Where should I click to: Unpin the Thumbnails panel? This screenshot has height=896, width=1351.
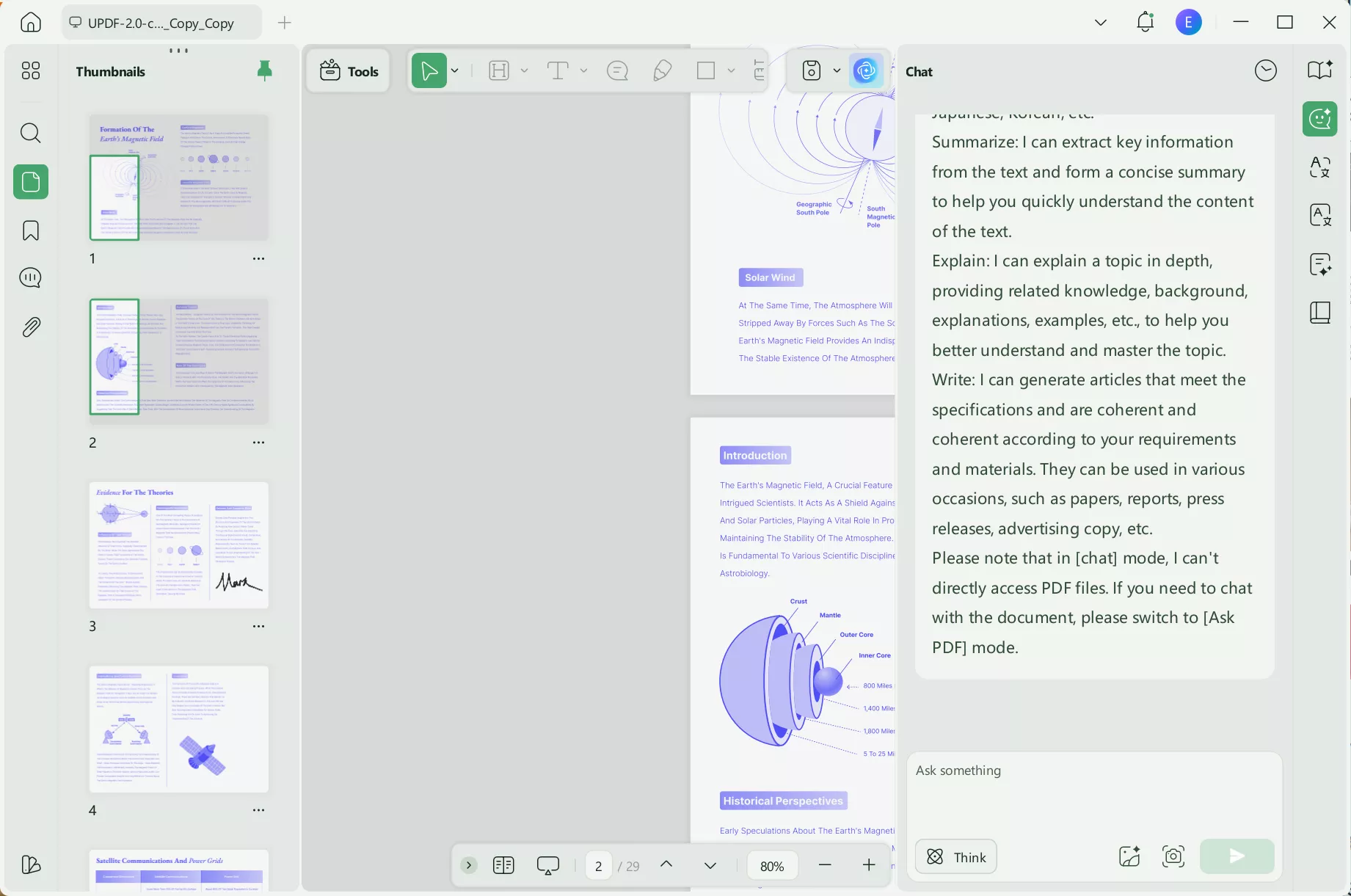[265, 70]
